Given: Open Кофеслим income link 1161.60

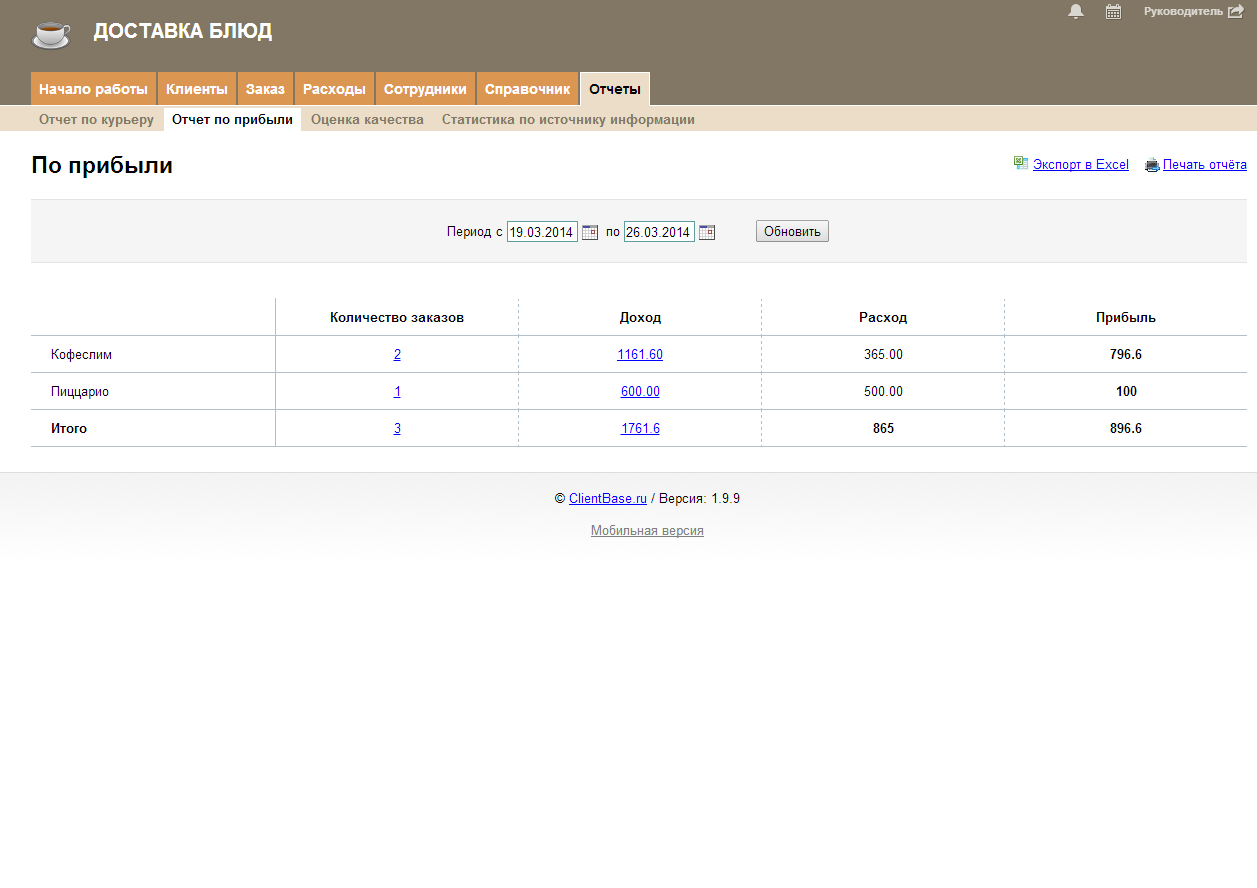Looking at the screenshot, I should (640, 355).
